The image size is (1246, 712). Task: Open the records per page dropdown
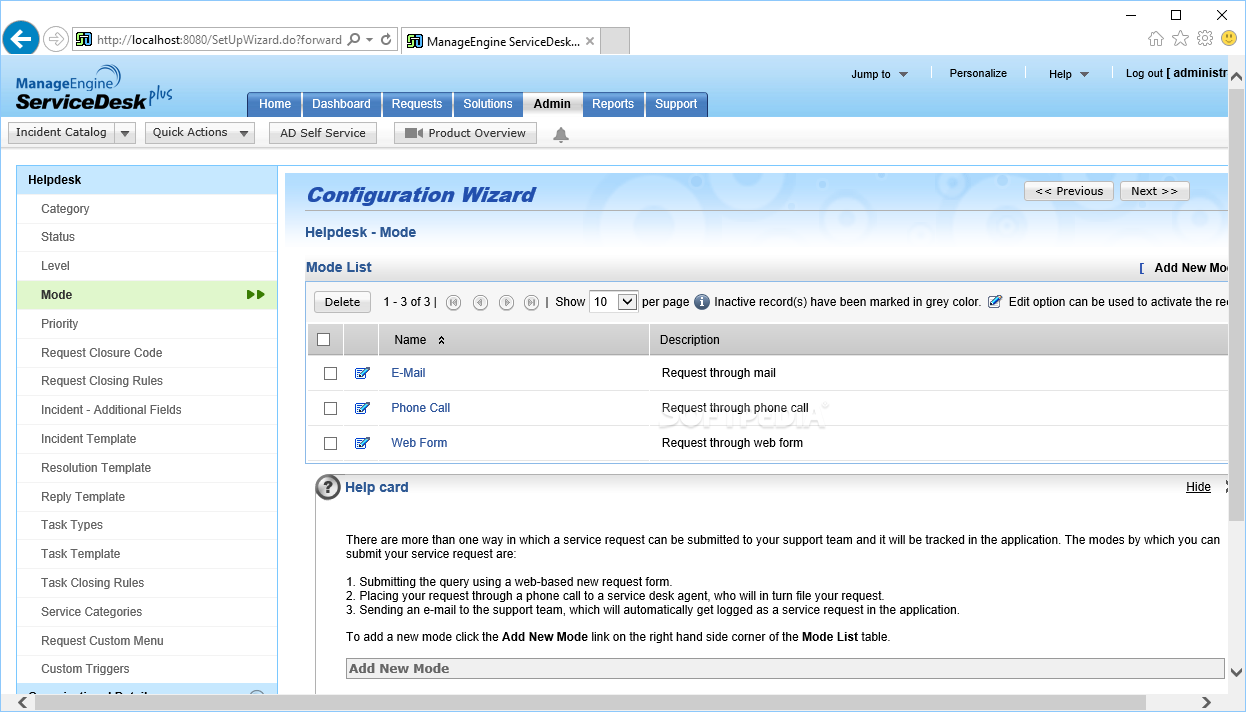tap(614, 302)
